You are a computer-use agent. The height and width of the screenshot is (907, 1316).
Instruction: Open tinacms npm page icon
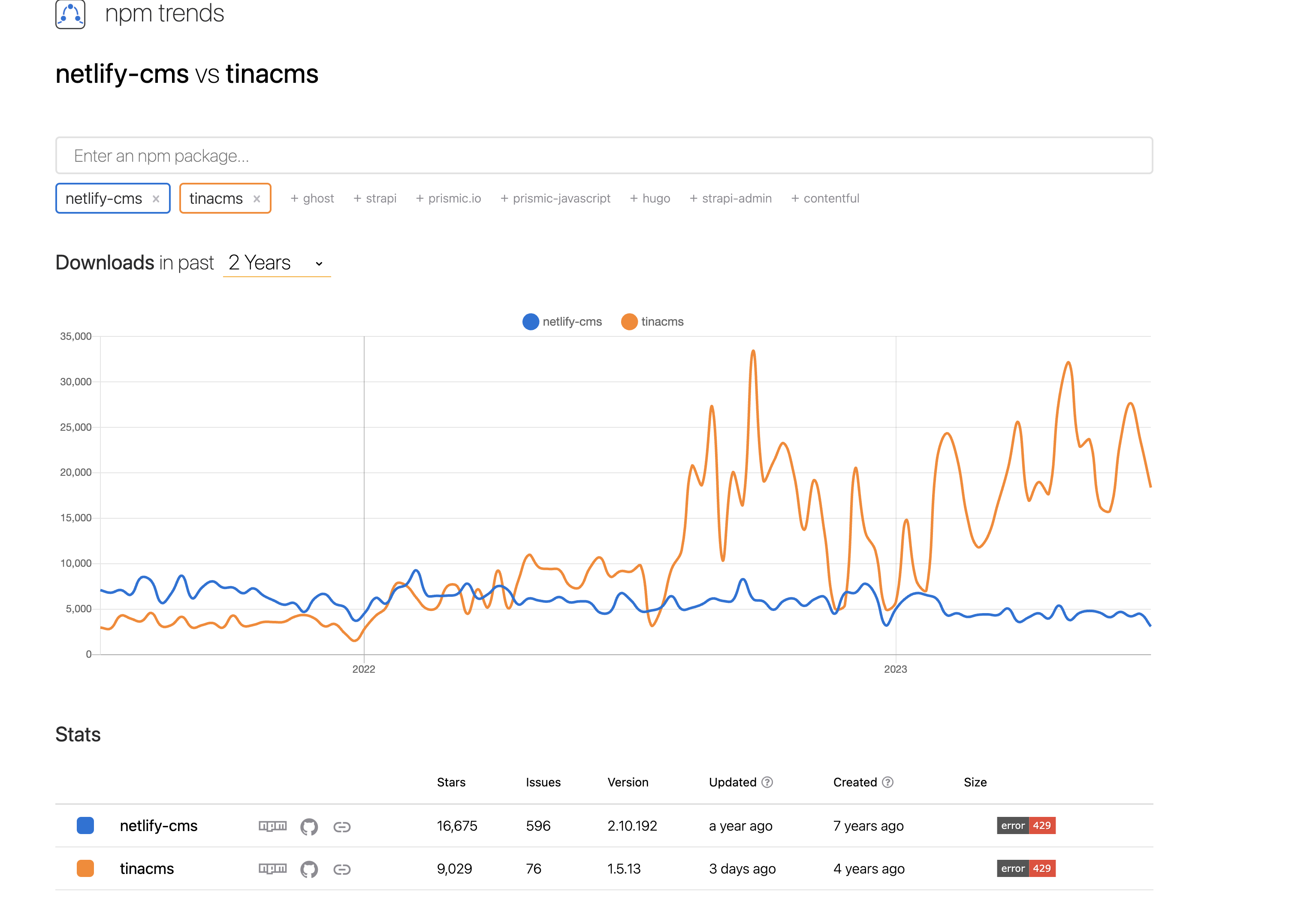tap(272, 868)
